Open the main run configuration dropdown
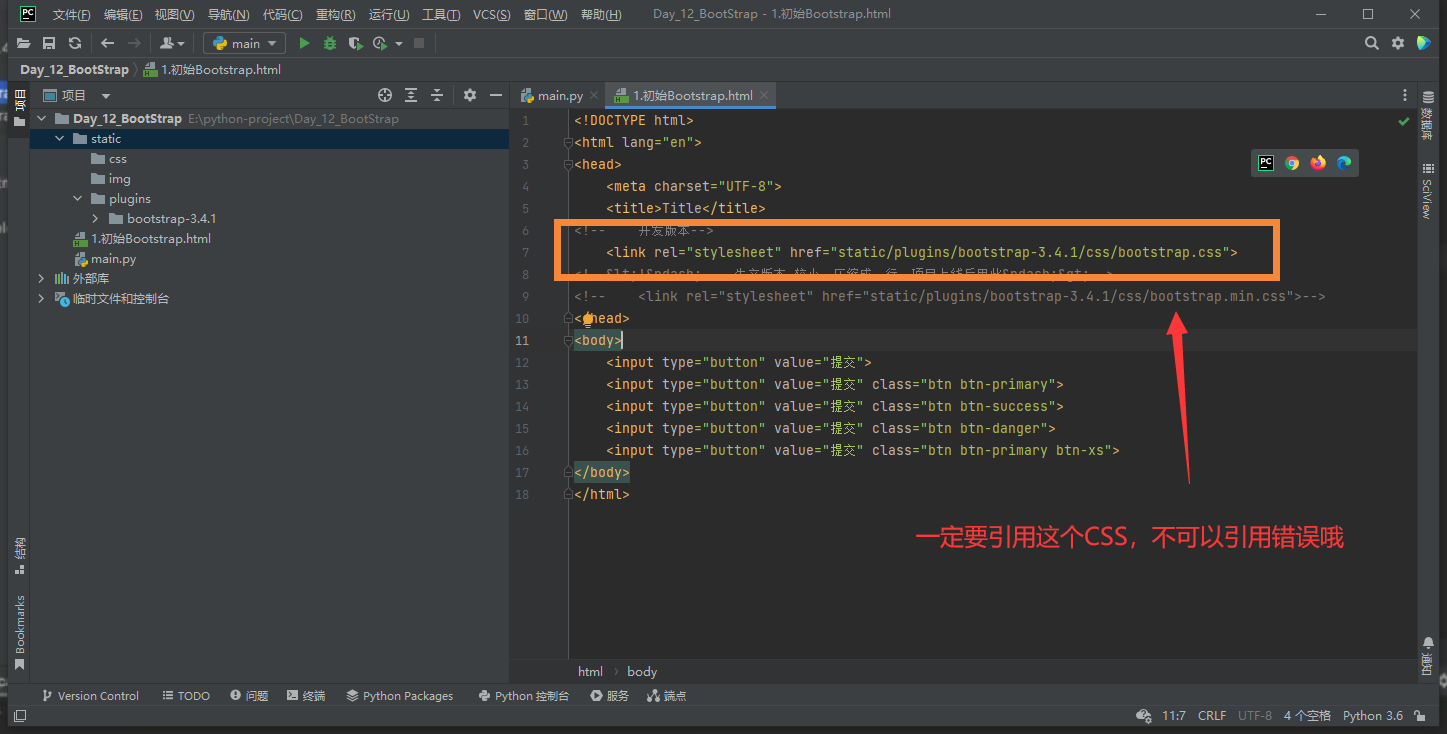 click(x=244, y=43)
